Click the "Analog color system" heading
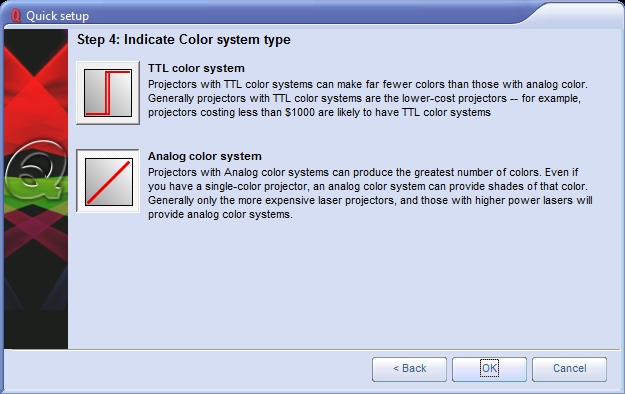This screenshot has height=394, width=625. [205, 156]
